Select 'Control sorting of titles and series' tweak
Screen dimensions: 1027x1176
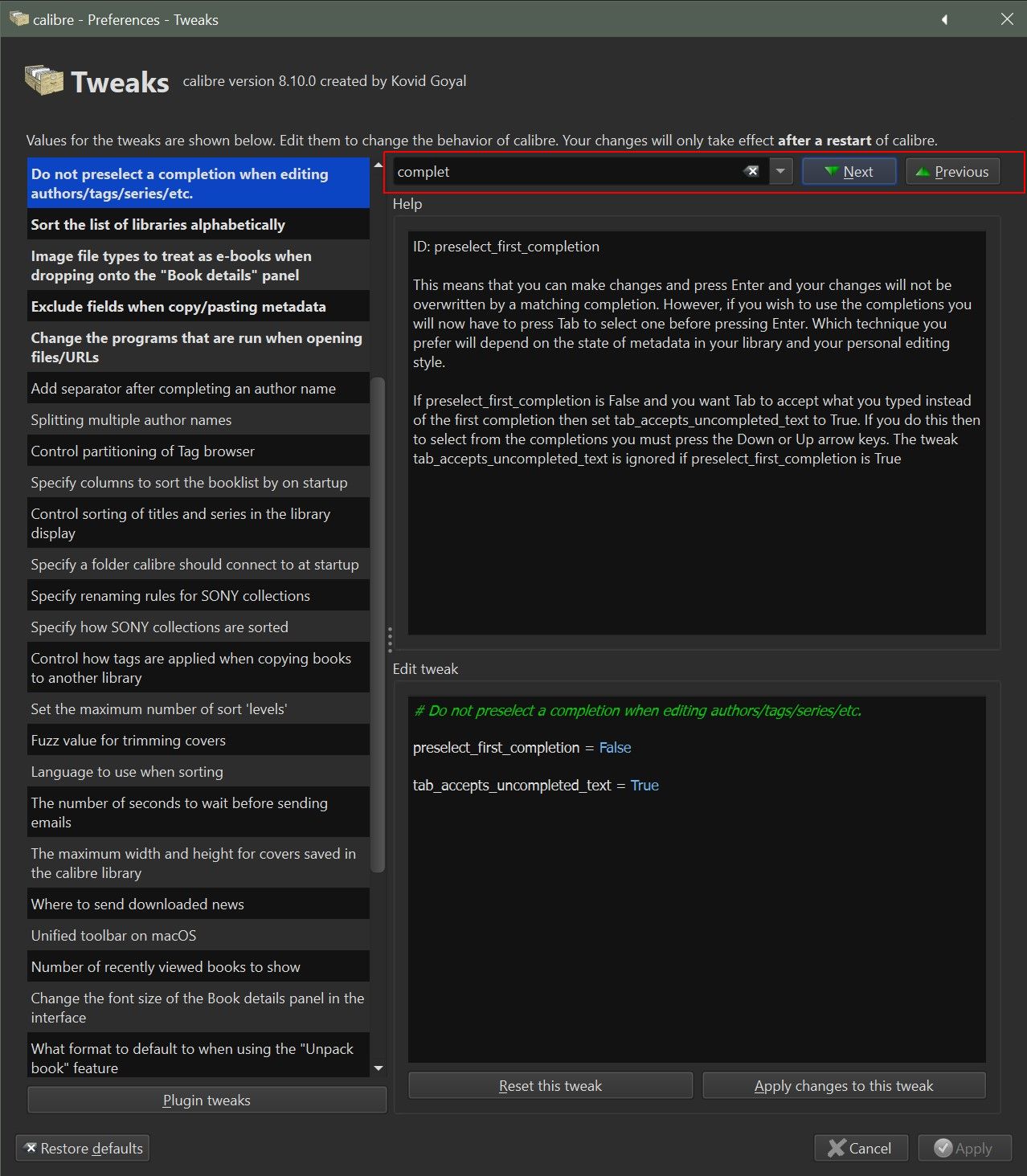(x=198, y=524)
